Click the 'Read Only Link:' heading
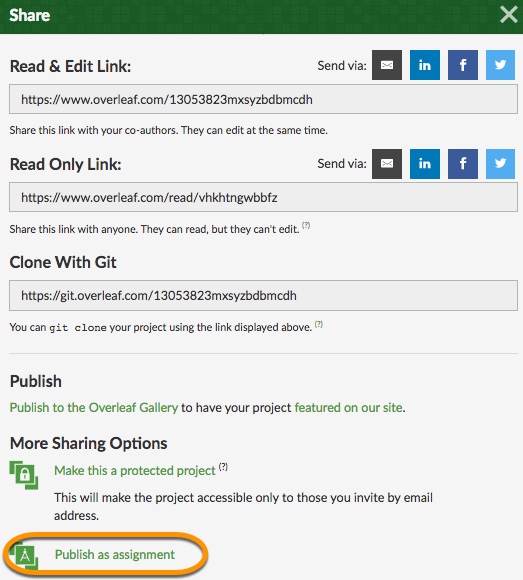 click(65, 164)
